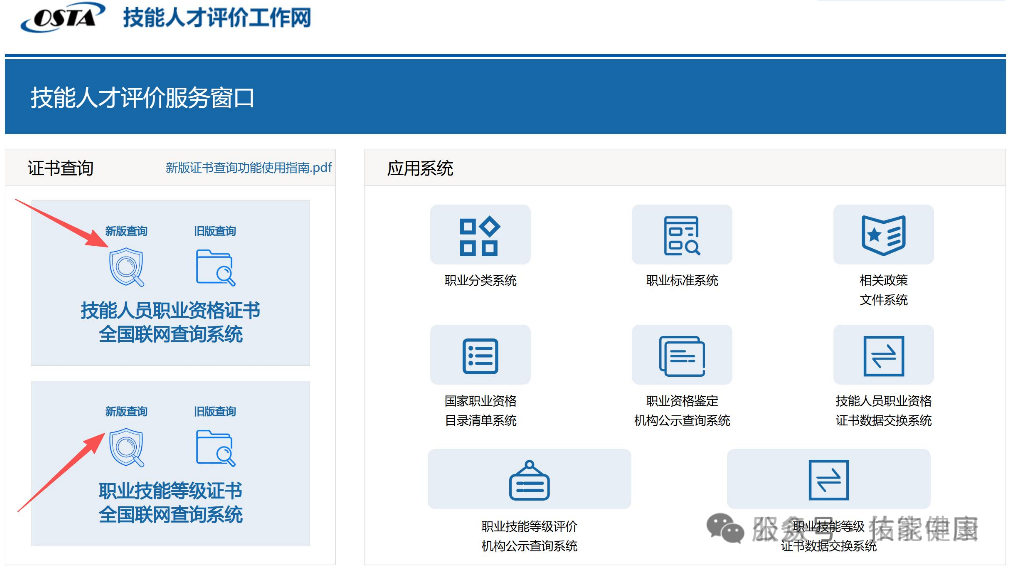Open the 职业分类系统 icon tile
The width and height of the screenshot is (1010, 569).
coord(480,236)
